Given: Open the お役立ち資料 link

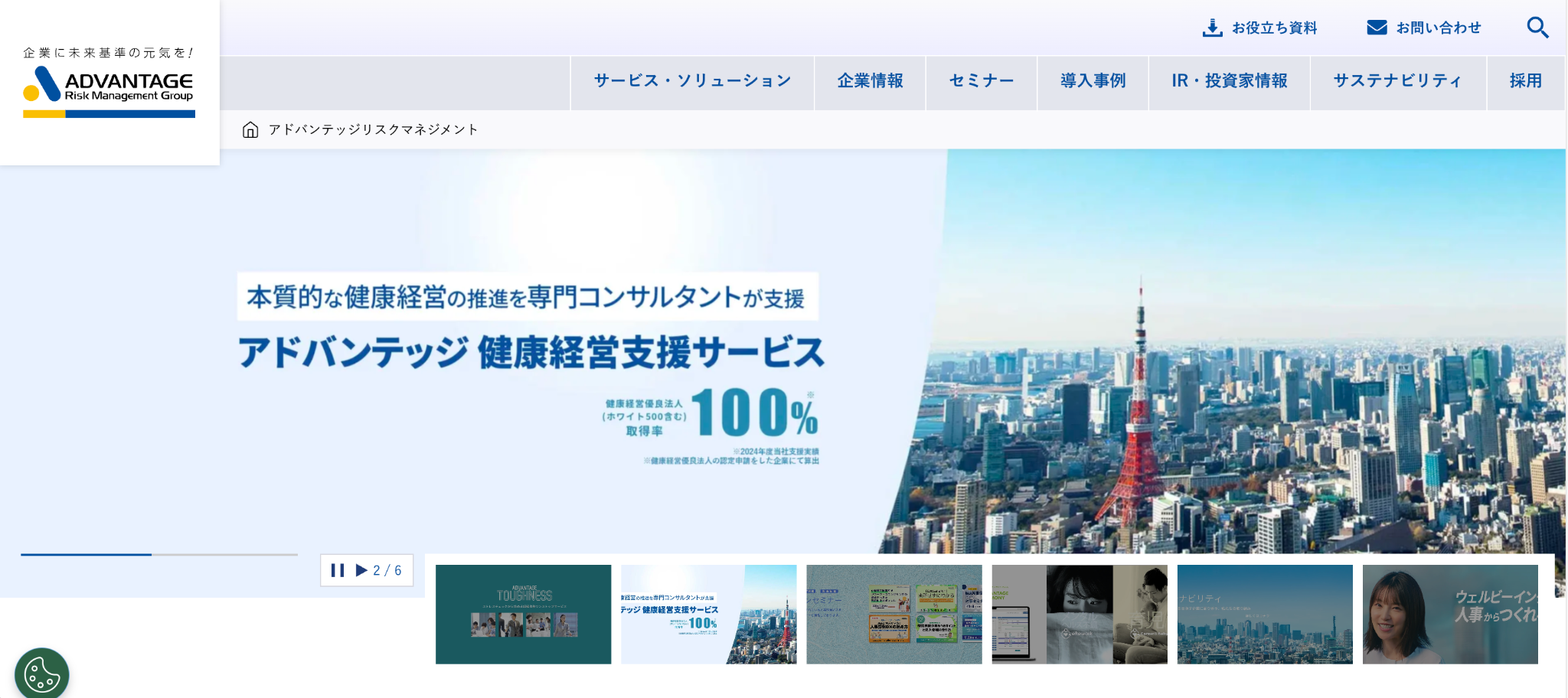Looking at the screenshot, I should pos(1259,28).
